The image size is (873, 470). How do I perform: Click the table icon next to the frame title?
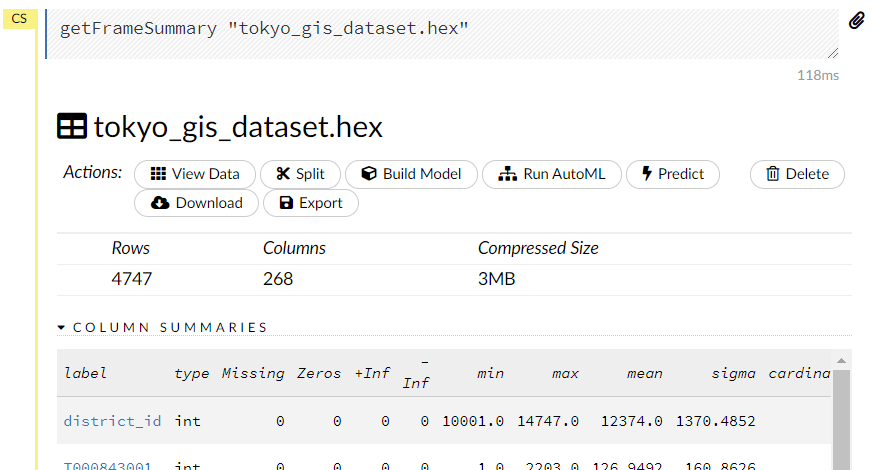72,127
